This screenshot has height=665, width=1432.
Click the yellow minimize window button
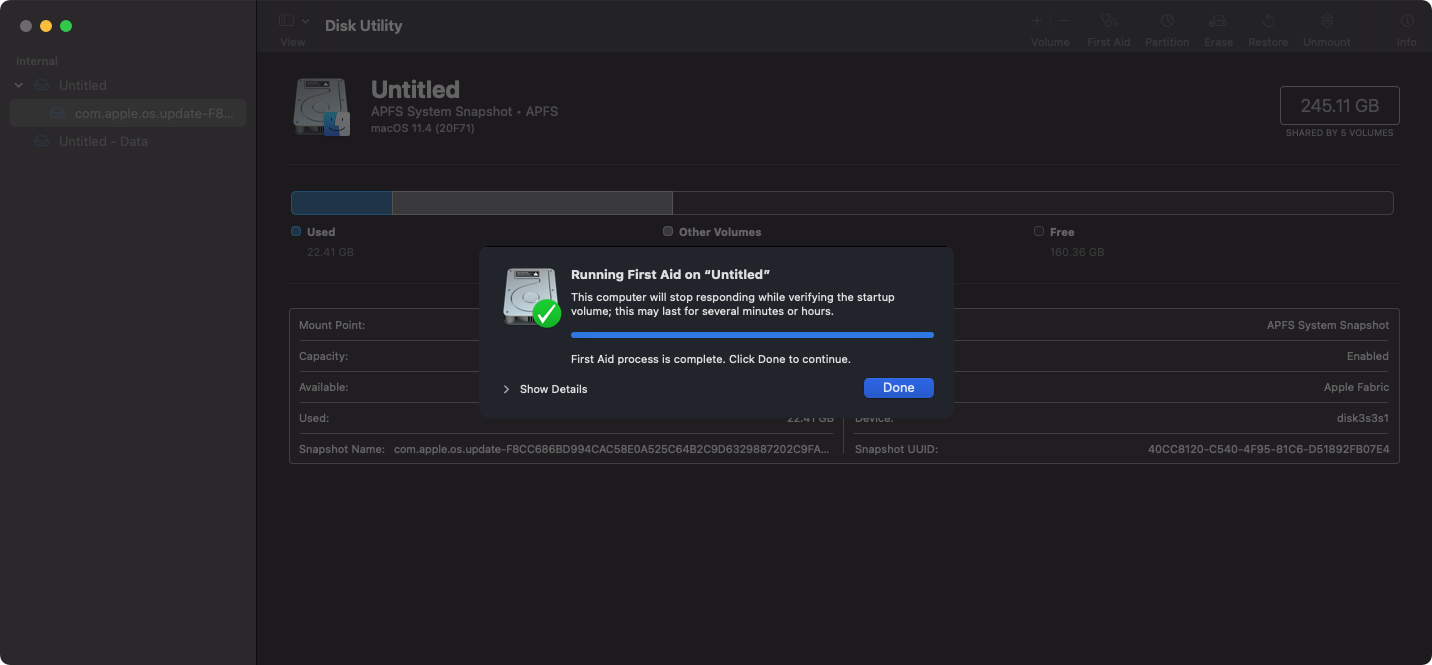[x=46, y=26]
